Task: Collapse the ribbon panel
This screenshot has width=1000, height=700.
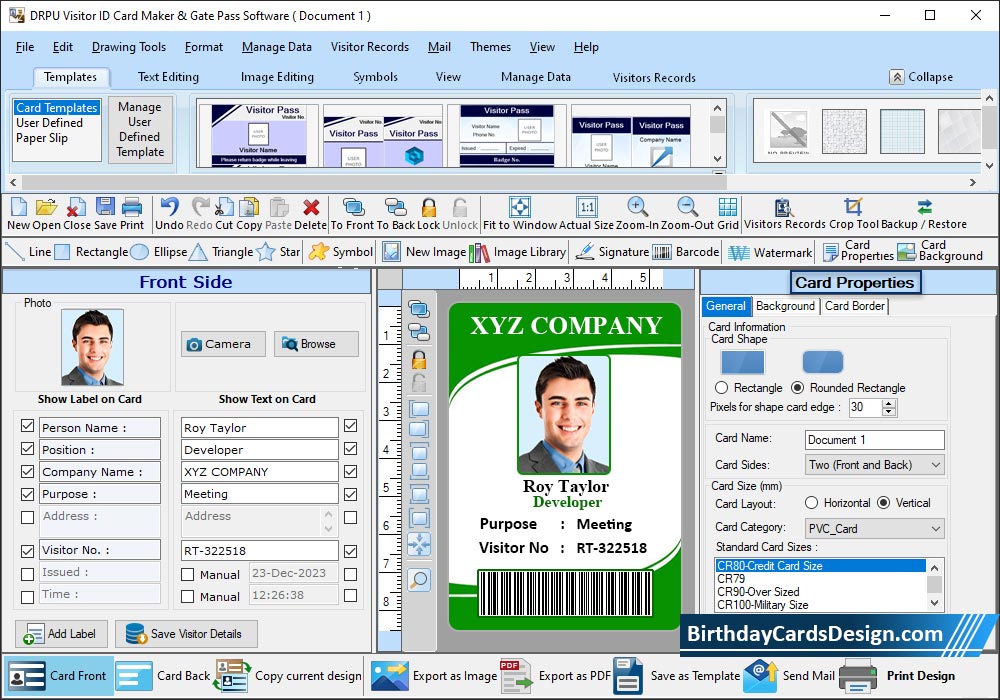Action: click(x=921, y=77)
